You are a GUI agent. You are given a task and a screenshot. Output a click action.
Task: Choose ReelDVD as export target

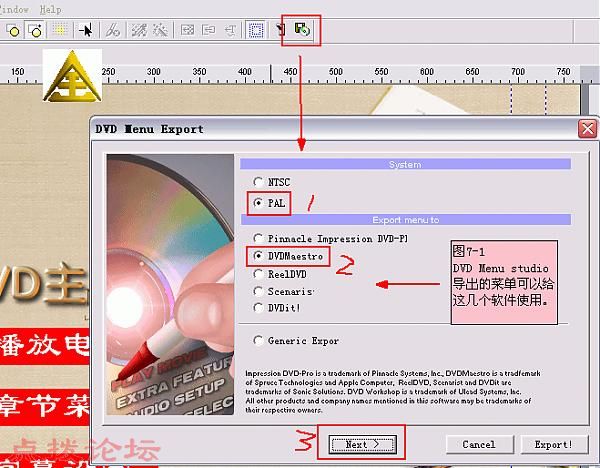tap(280, 274)
